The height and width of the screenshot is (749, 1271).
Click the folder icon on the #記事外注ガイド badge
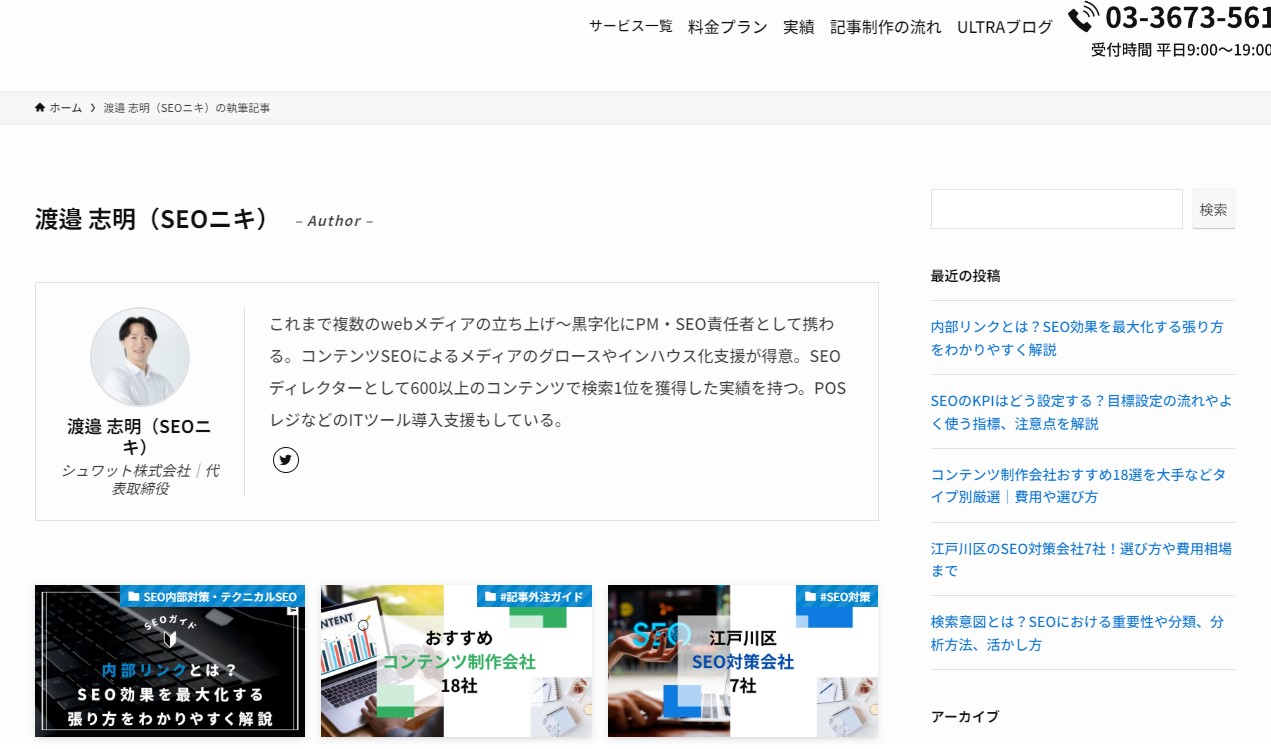coord(489,595)
